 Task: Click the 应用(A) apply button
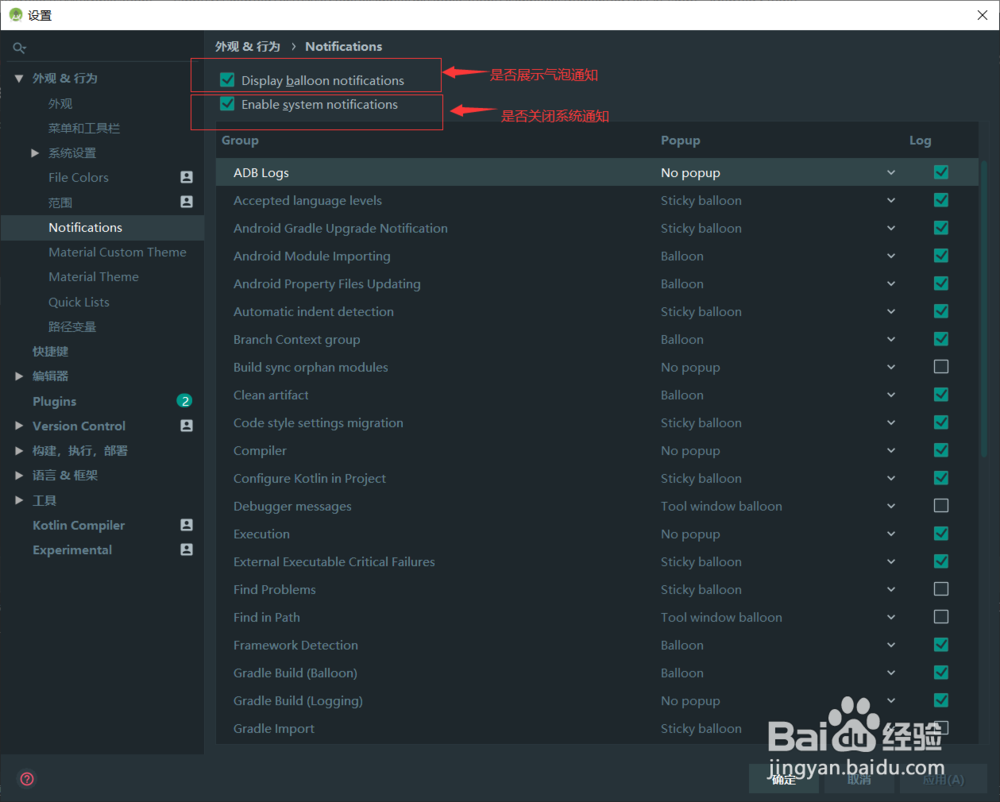[x=943, y=779]
